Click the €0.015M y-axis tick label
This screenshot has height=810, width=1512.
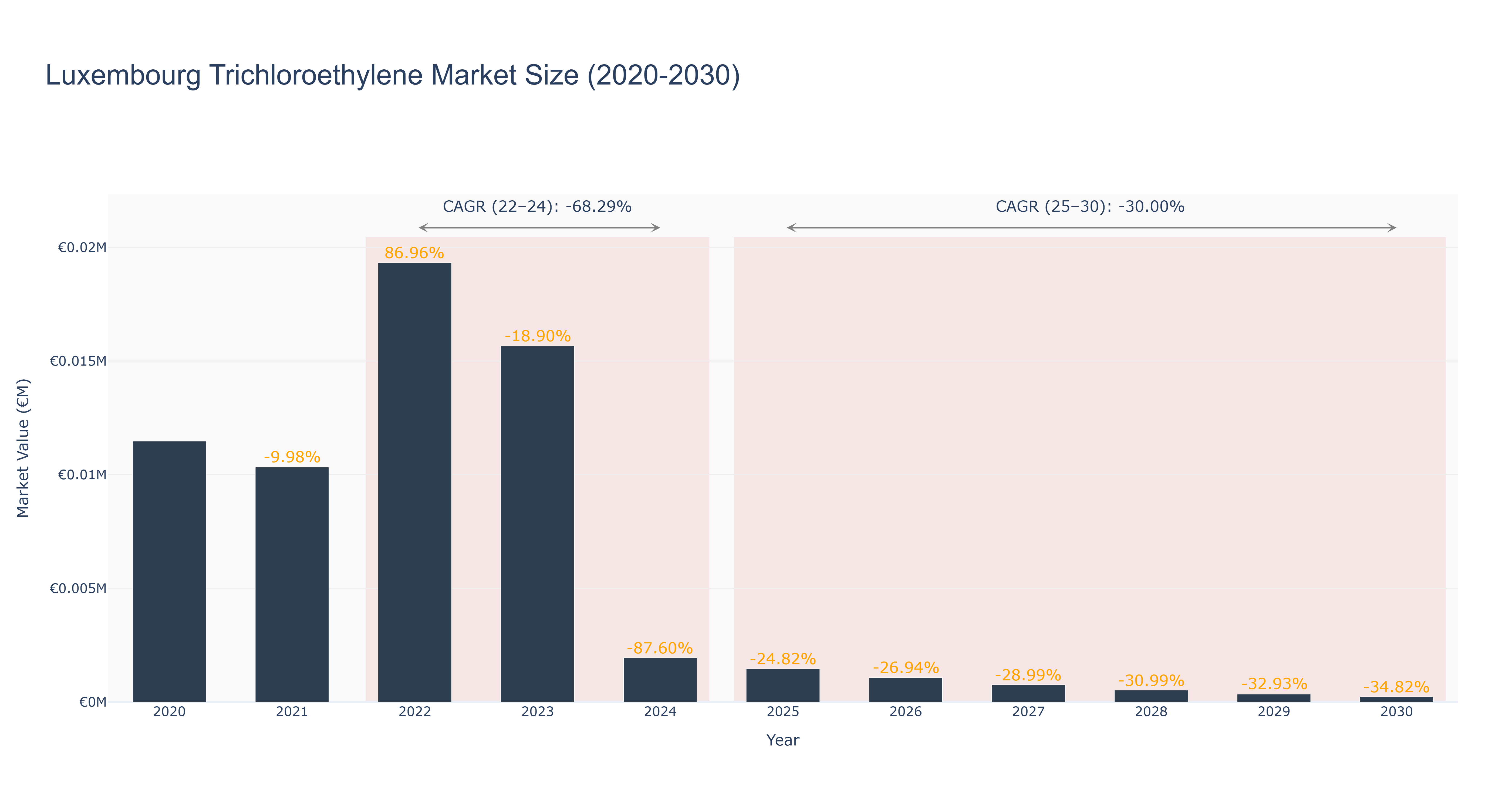tap(78, 361)
